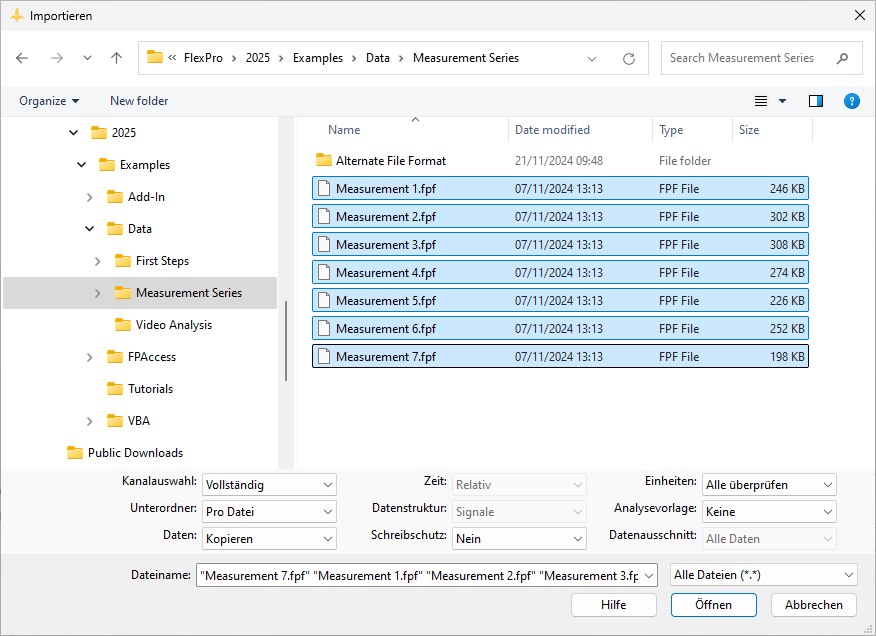Collapse the Data folder in tree

pos(89,229)
